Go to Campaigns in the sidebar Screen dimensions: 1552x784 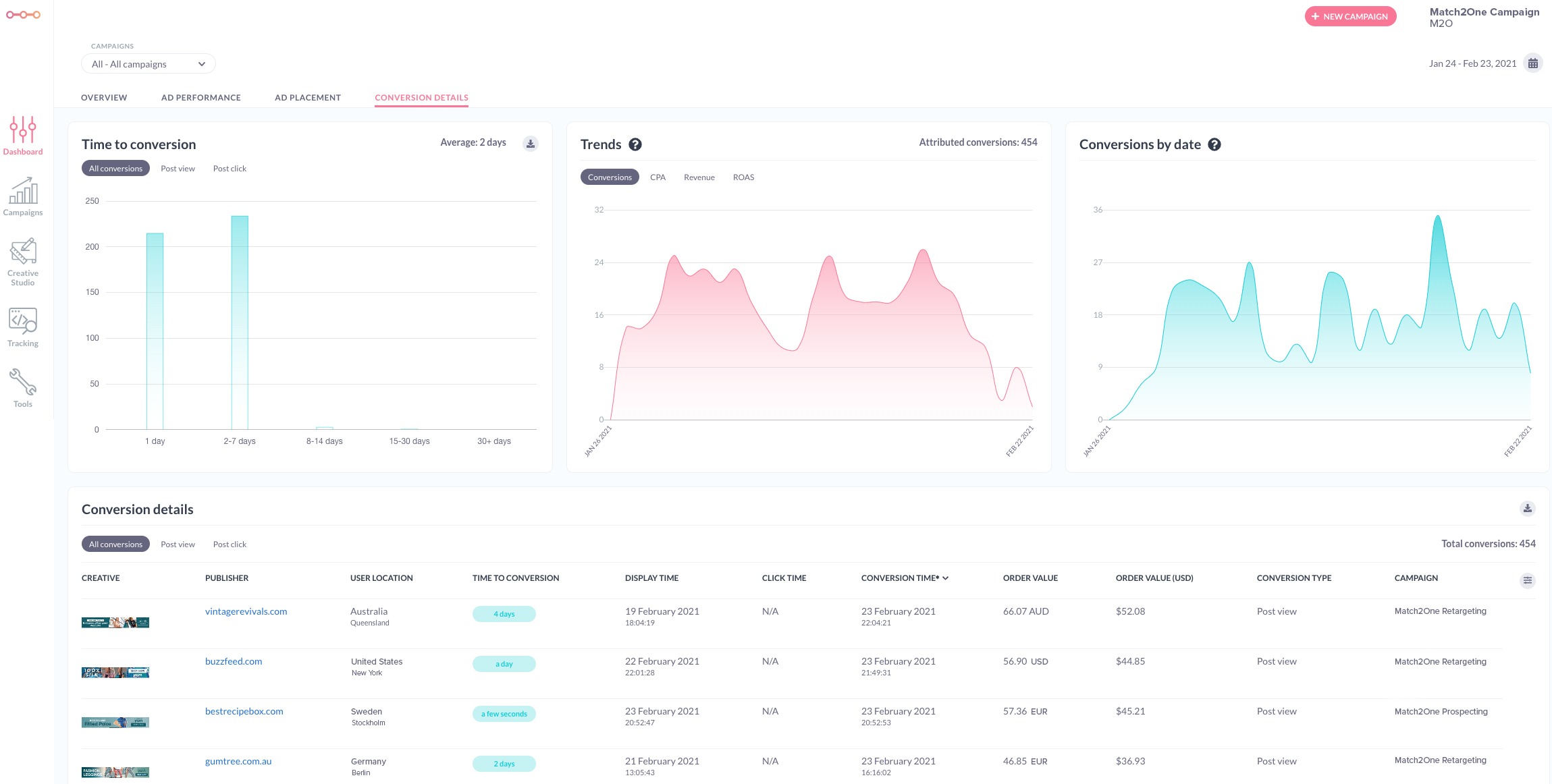[23, 196]
